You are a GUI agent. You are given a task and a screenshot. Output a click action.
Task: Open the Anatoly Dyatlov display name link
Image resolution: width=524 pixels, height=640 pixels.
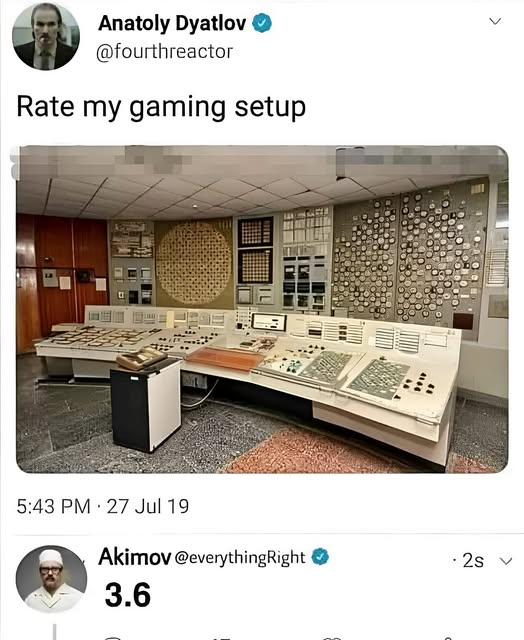pos(172,24)
